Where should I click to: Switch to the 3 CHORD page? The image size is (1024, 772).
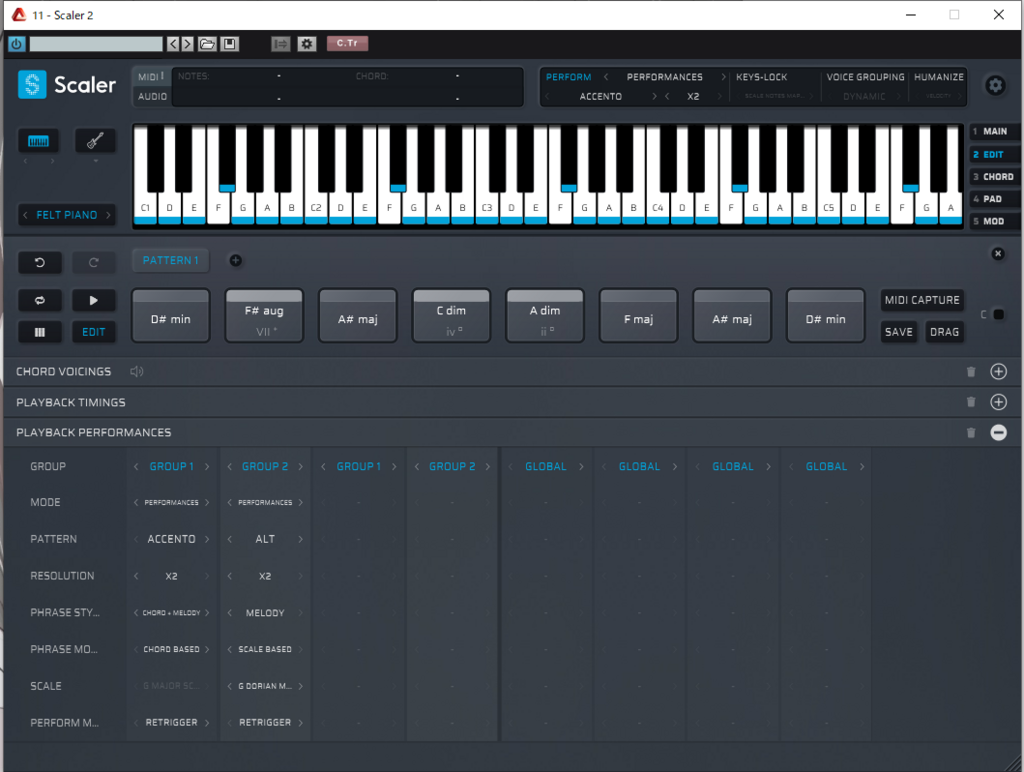point(993,176)
